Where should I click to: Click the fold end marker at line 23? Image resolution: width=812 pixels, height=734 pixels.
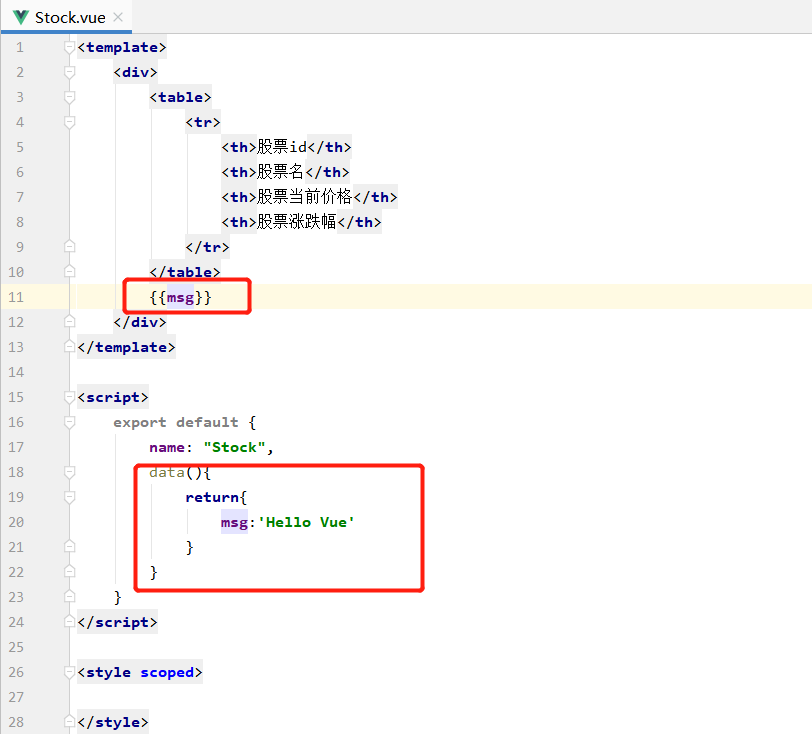[69, 597]
